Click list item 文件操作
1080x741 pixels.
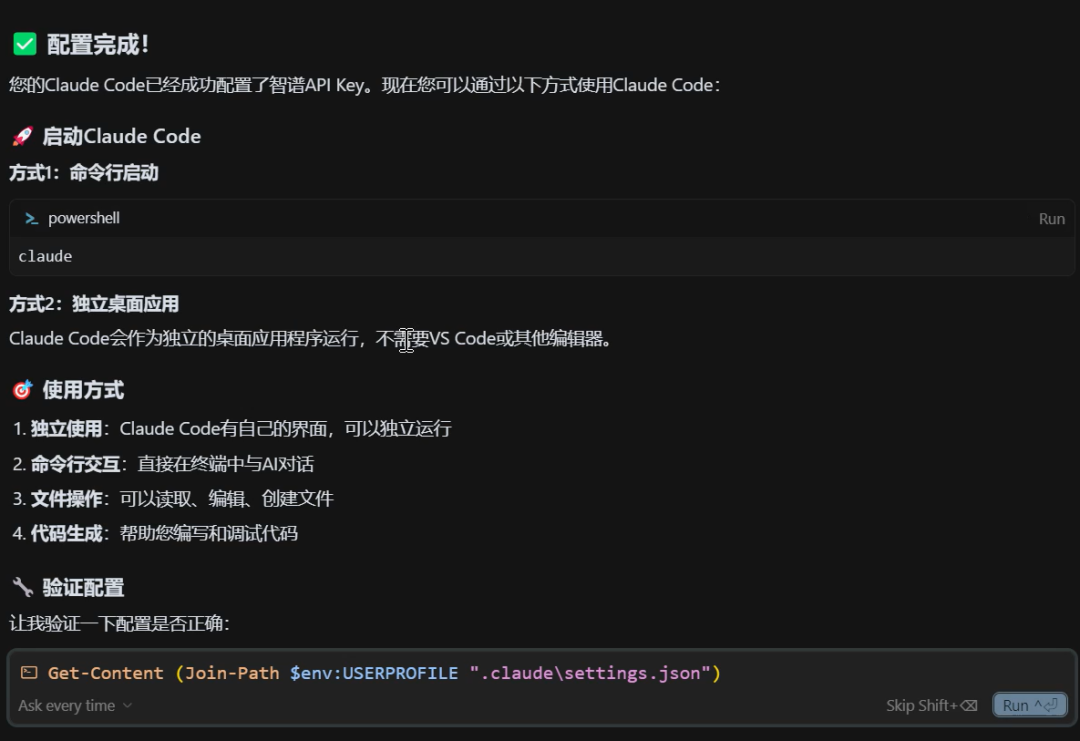point(173,499)
